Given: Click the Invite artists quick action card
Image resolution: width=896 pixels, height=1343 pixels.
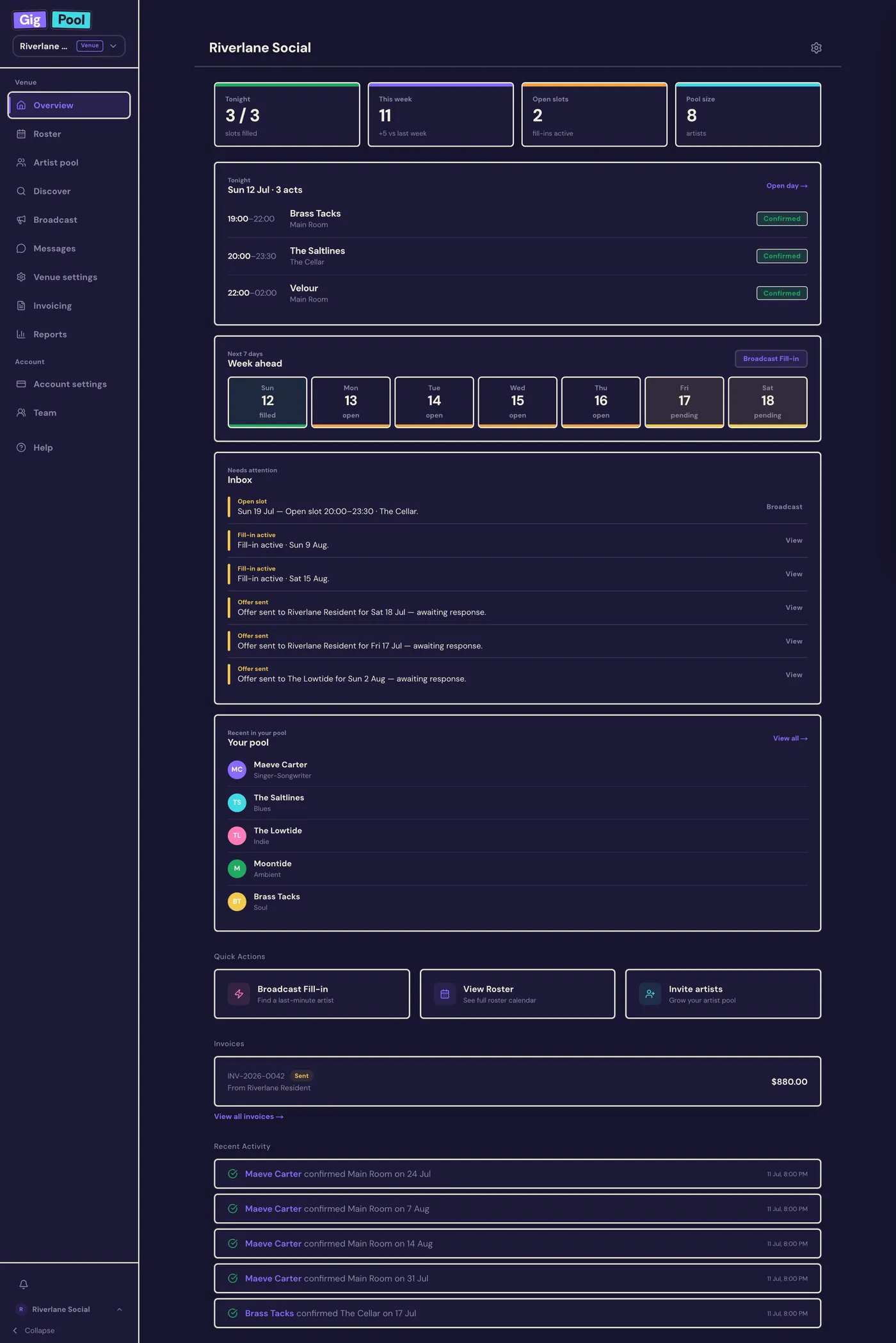Looking at the screenshot, I should point(723,994).
